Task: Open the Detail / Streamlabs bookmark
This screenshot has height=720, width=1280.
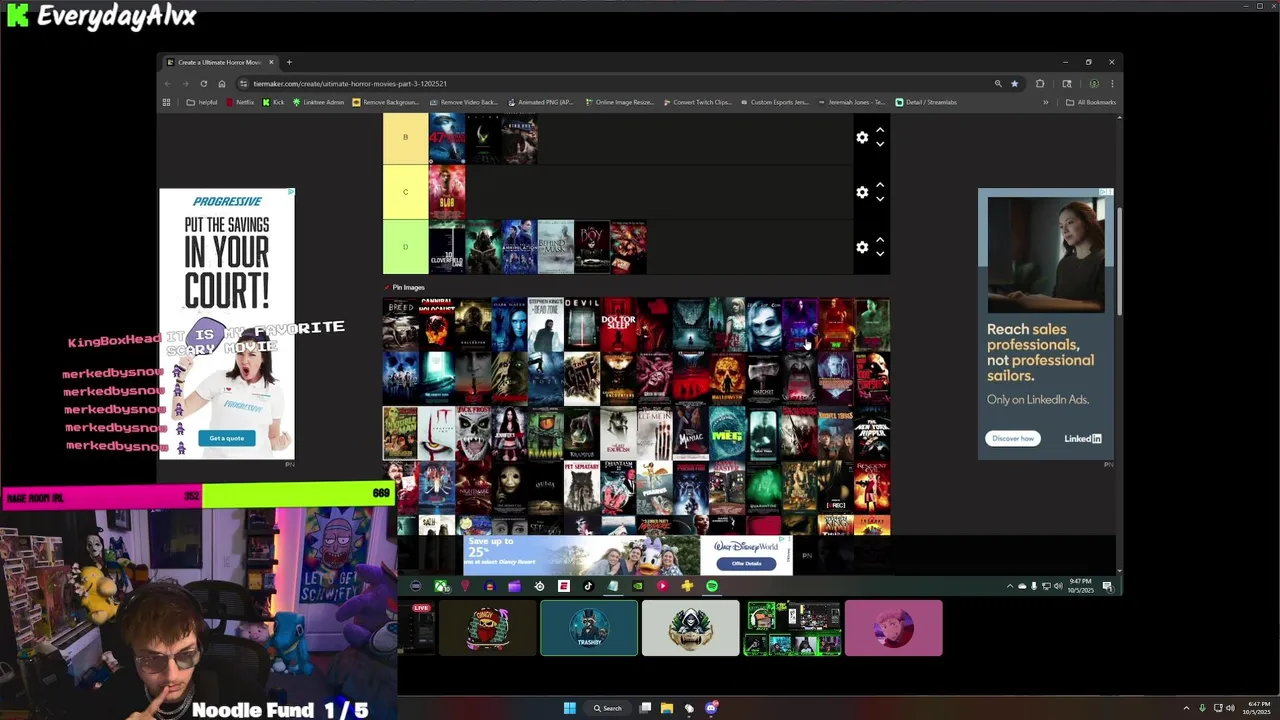Action: (925, 102)
